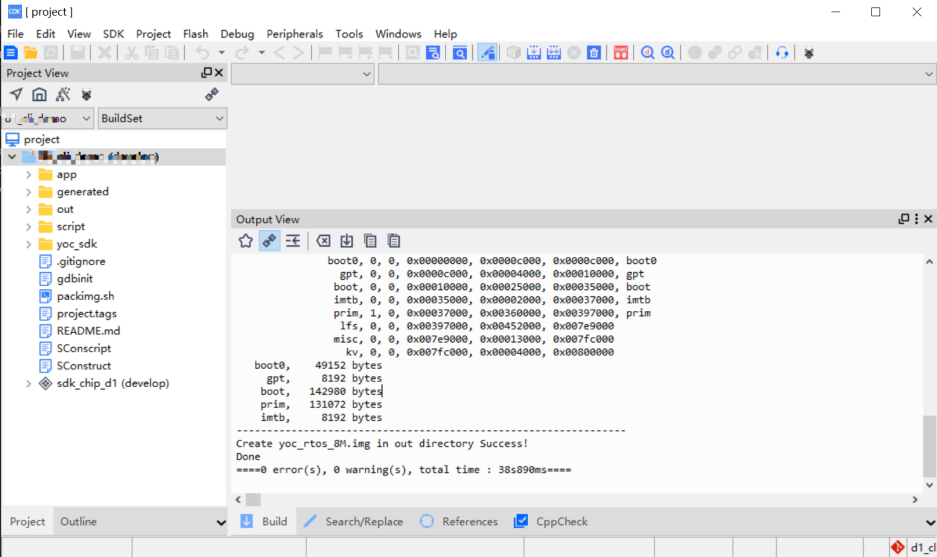Click the Output View horizontal scrollbar thumb
This screenshot has width=937, height=557.
pos(253,499)
